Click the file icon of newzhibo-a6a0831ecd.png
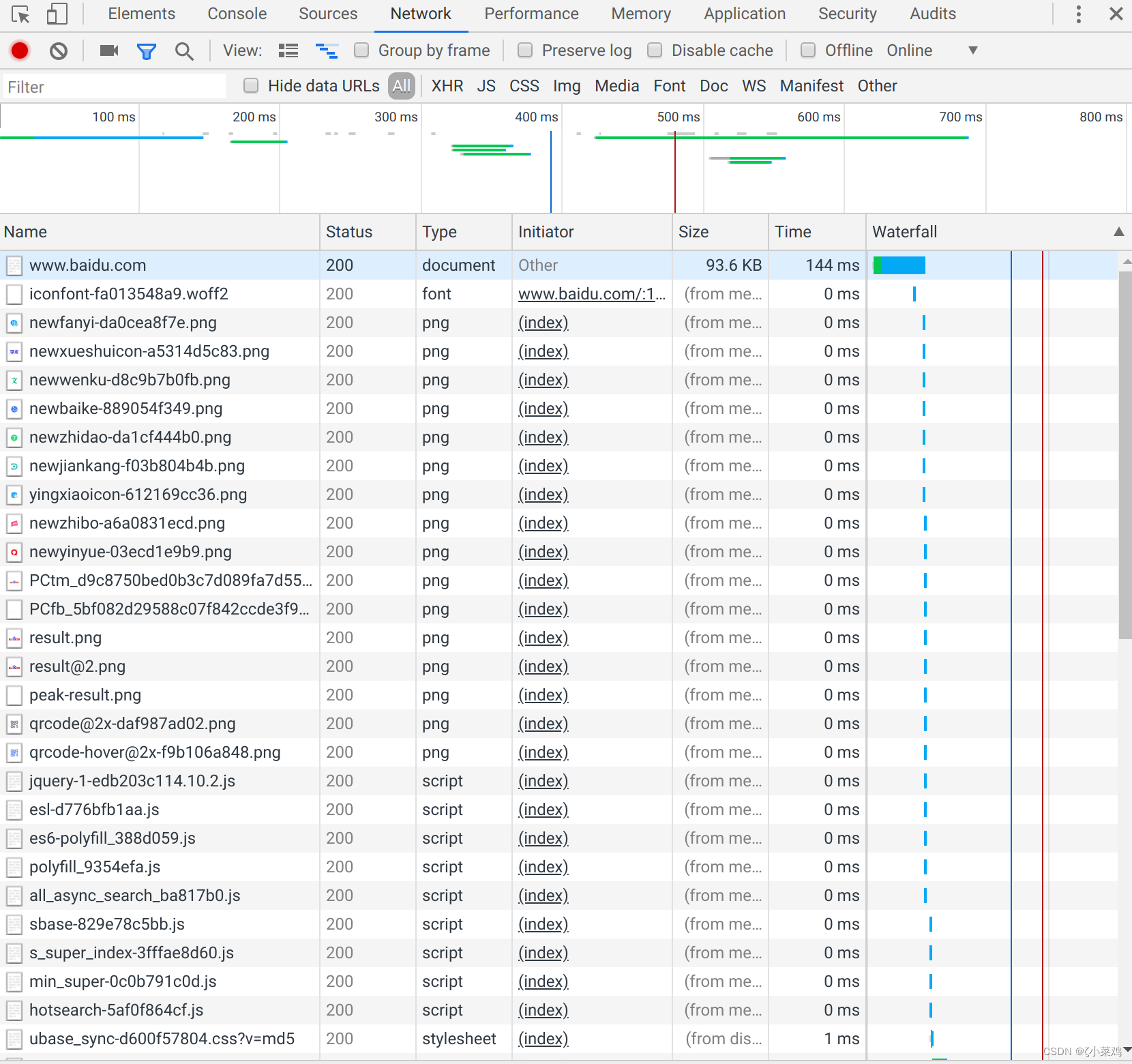Screen dimensions: 1132x1064 coord(14,523)
